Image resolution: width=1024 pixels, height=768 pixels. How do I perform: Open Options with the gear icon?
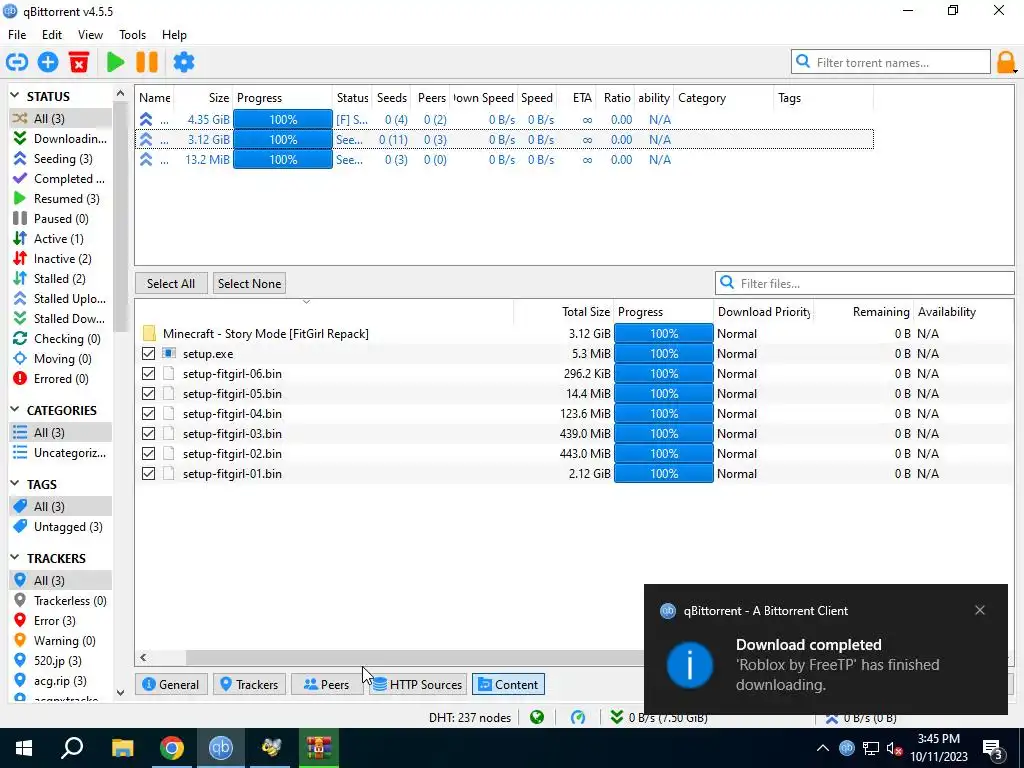point(184,63)
